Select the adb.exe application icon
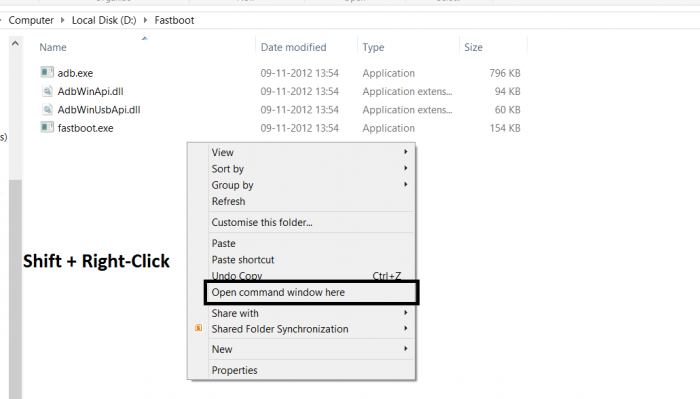 [x=47, y=72]
